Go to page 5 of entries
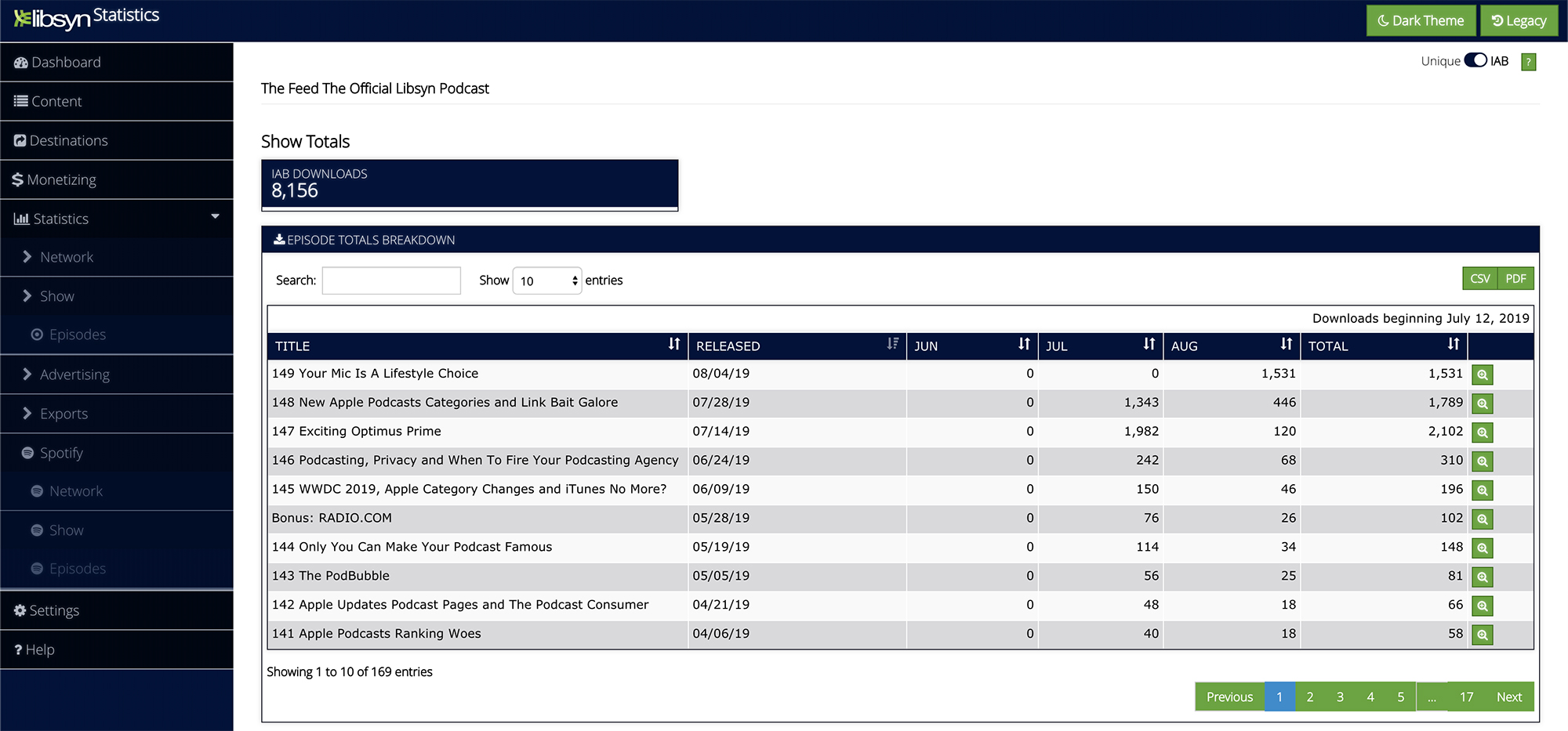1568x731 pixels. pos(1401,697)
